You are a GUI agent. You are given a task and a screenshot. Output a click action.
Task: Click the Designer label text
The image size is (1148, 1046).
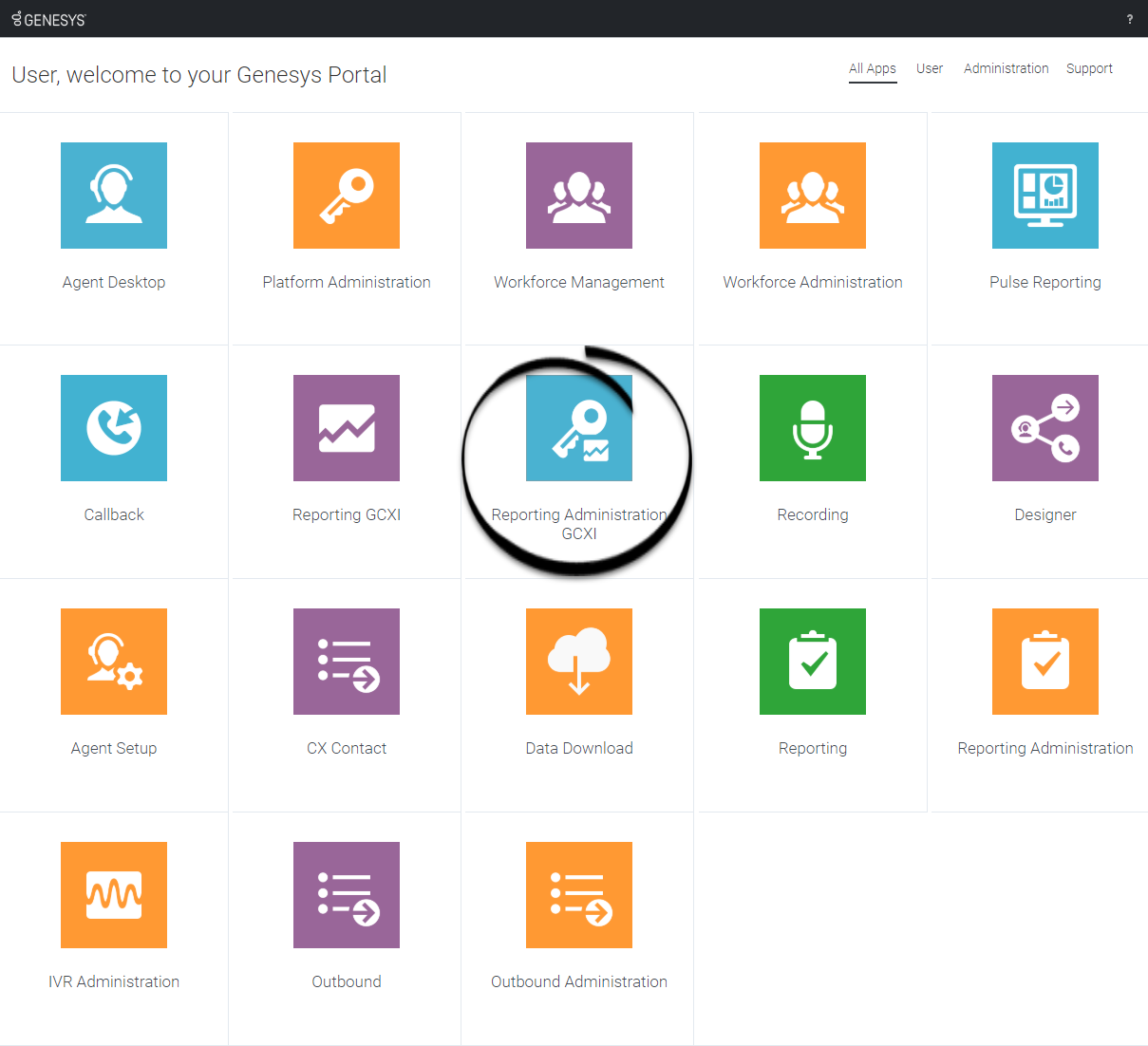(x=1045, y=514)
